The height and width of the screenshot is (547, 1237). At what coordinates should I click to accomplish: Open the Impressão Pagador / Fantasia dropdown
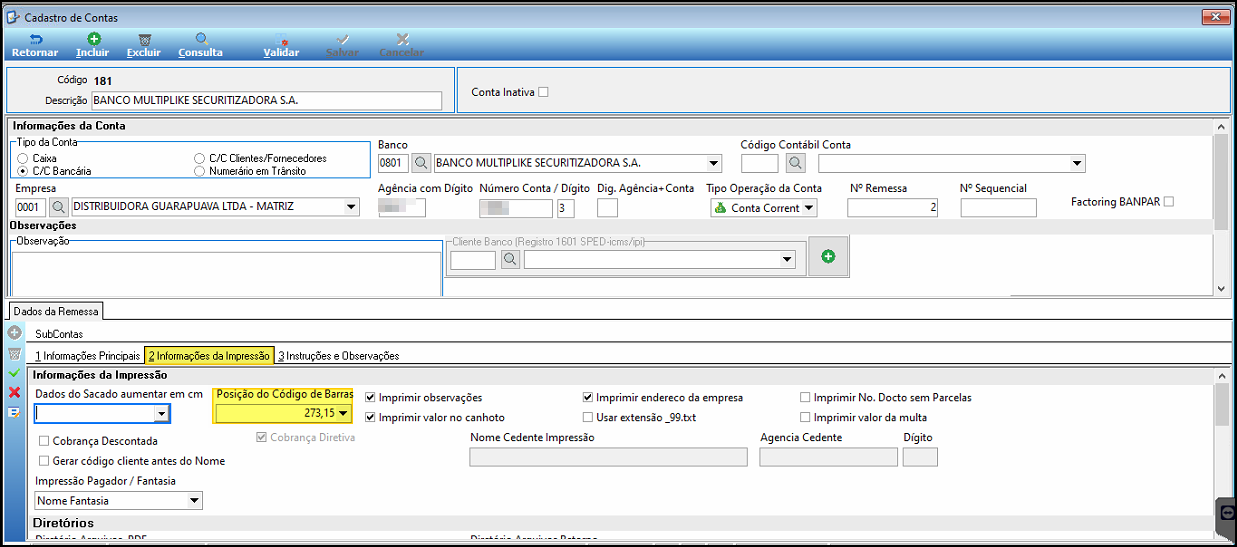[x=194, y=500]
